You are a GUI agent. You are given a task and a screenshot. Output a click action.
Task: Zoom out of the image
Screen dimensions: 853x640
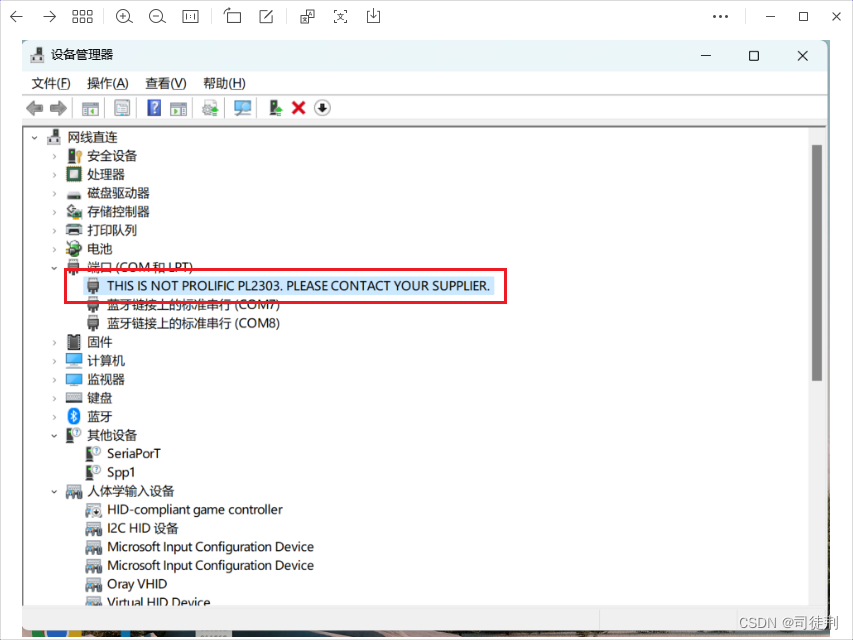[157, 17]
